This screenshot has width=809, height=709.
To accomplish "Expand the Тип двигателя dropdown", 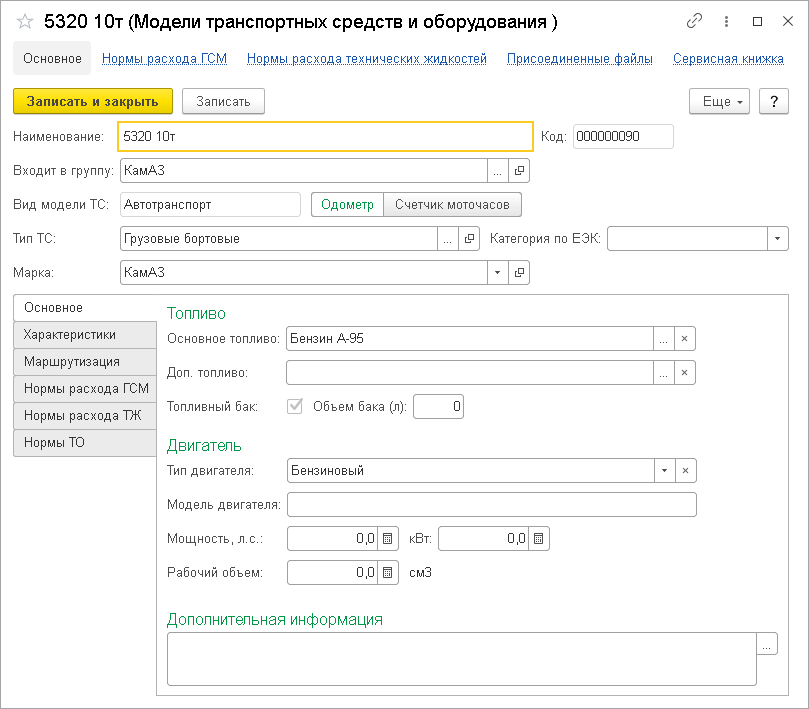I will (x=665, y=471).
